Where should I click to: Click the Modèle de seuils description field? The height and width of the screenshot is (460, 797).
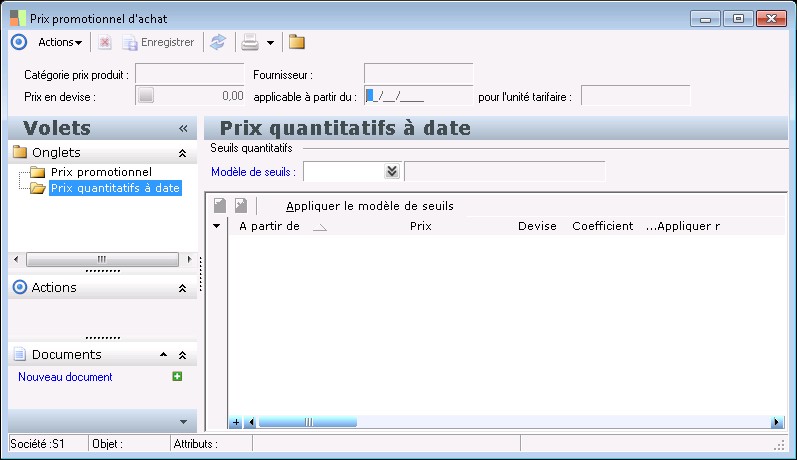point(505,171)
